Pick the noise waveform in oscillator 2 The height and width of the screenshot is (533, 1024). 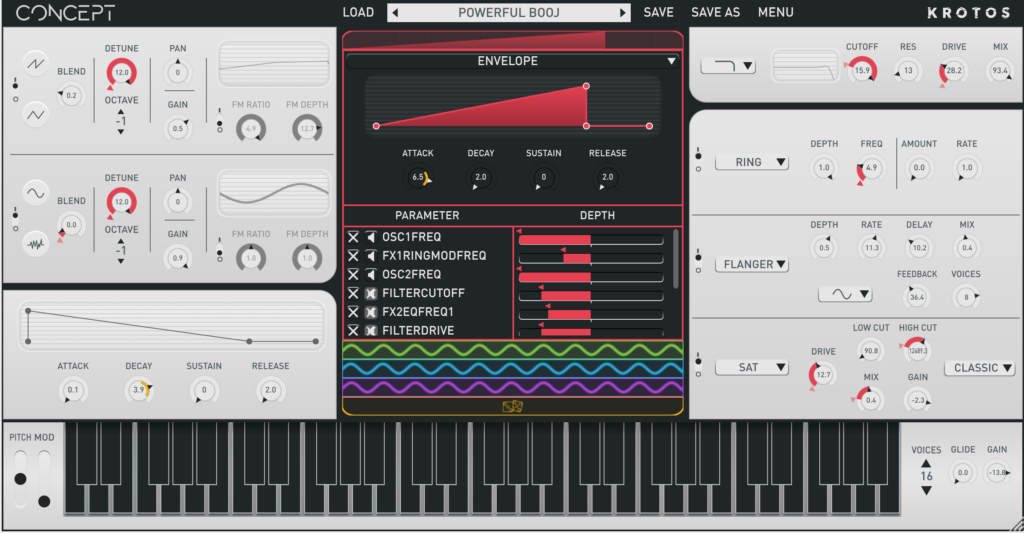36,243
